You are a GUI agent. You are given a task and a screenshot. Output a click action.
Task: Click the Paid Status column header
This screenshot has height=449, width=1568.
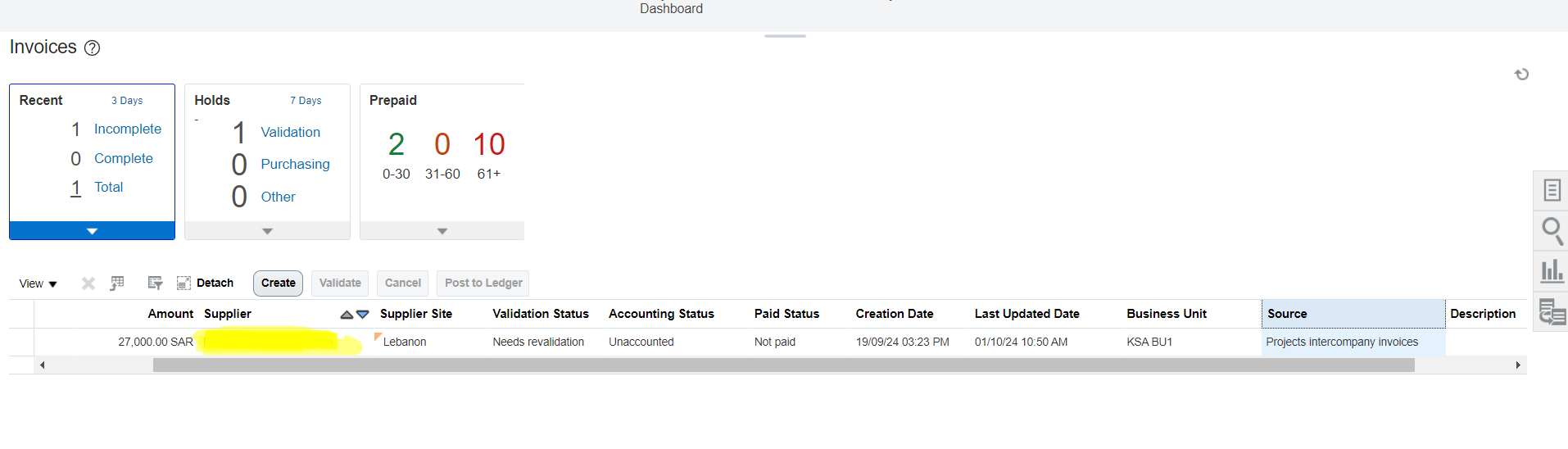[x=786, y=314]
